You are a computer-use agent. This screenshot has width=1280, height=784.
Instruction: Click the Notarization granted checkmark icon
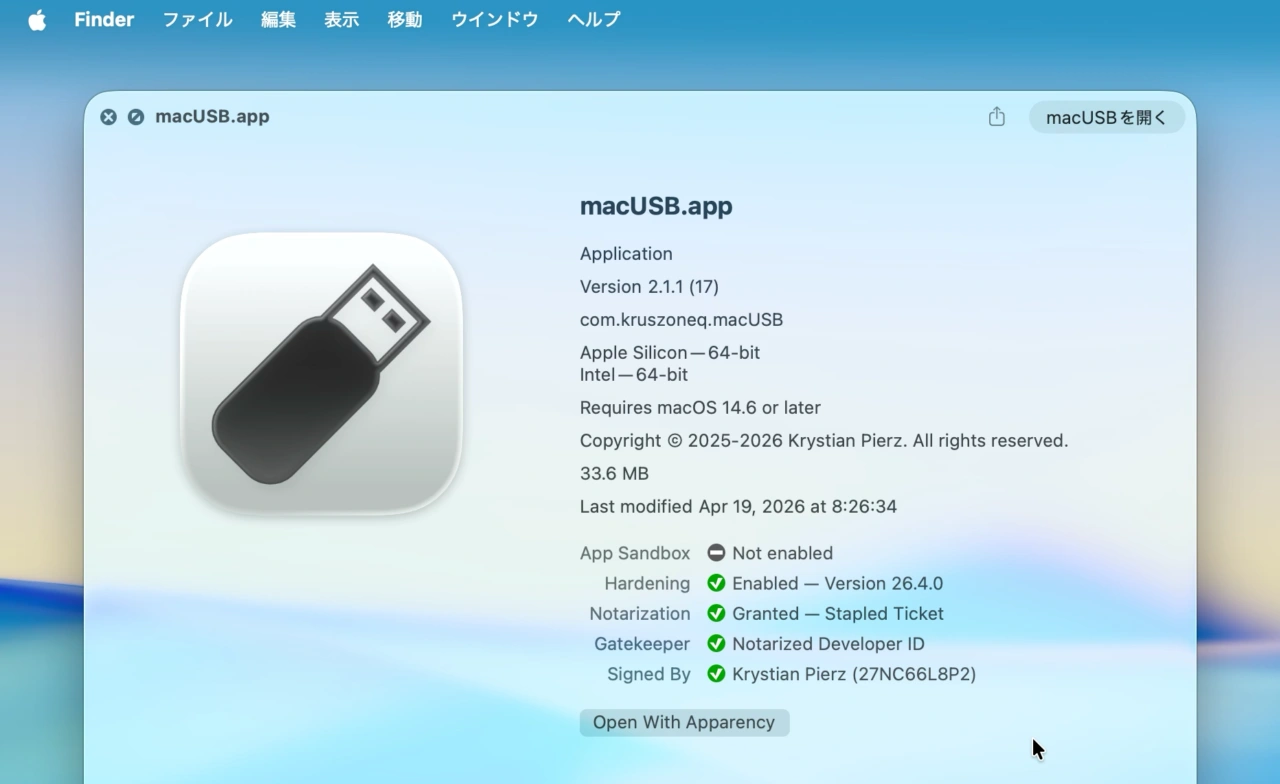(716, 613)
